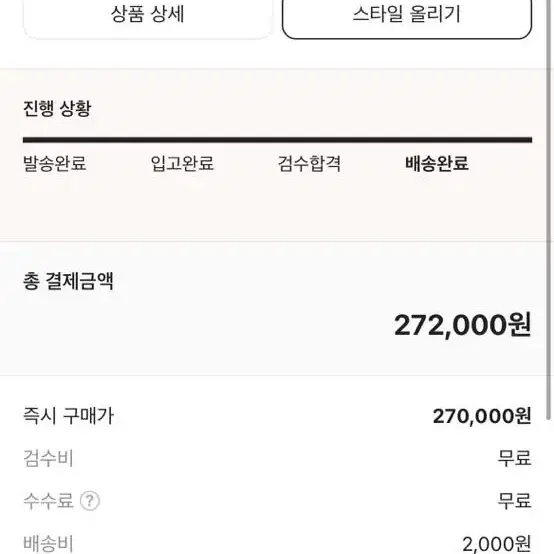
Task: Click the 무료 value beside 검수비
Action: (x=514, y=458)
